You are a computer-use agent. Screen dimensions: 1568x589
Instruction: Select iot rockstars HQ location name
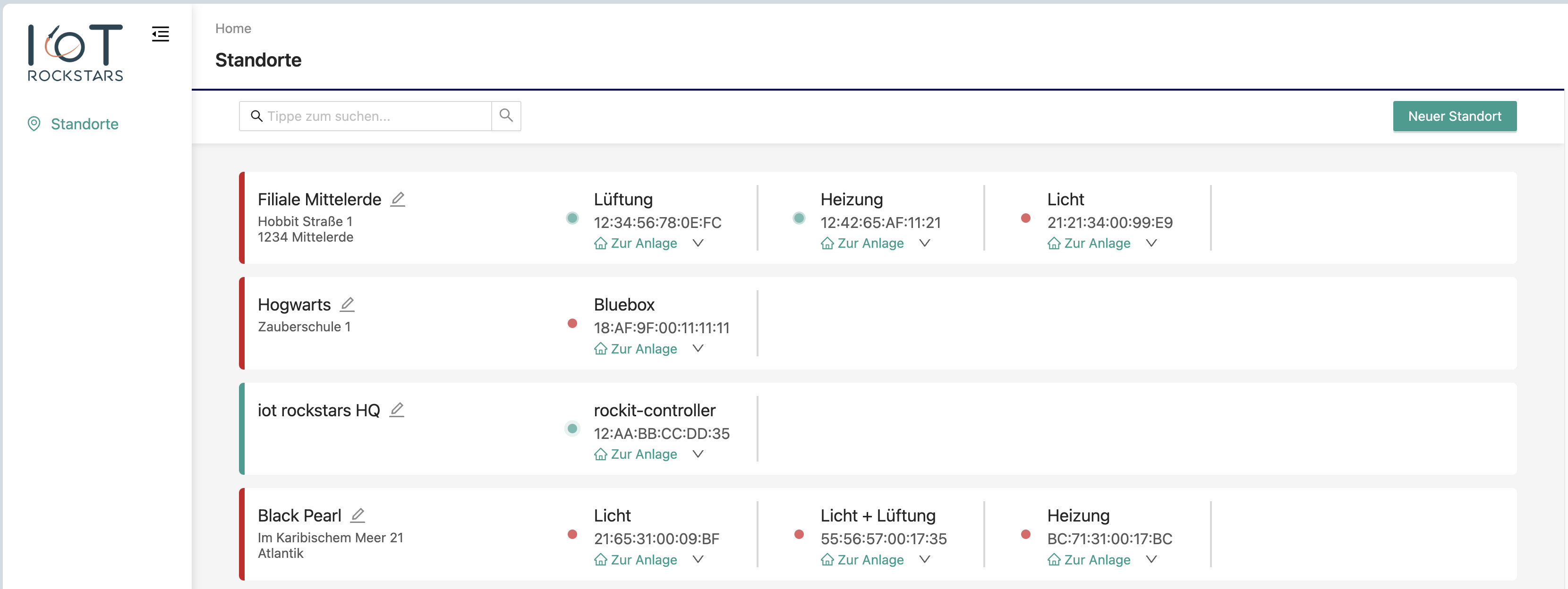click(319, 410)
